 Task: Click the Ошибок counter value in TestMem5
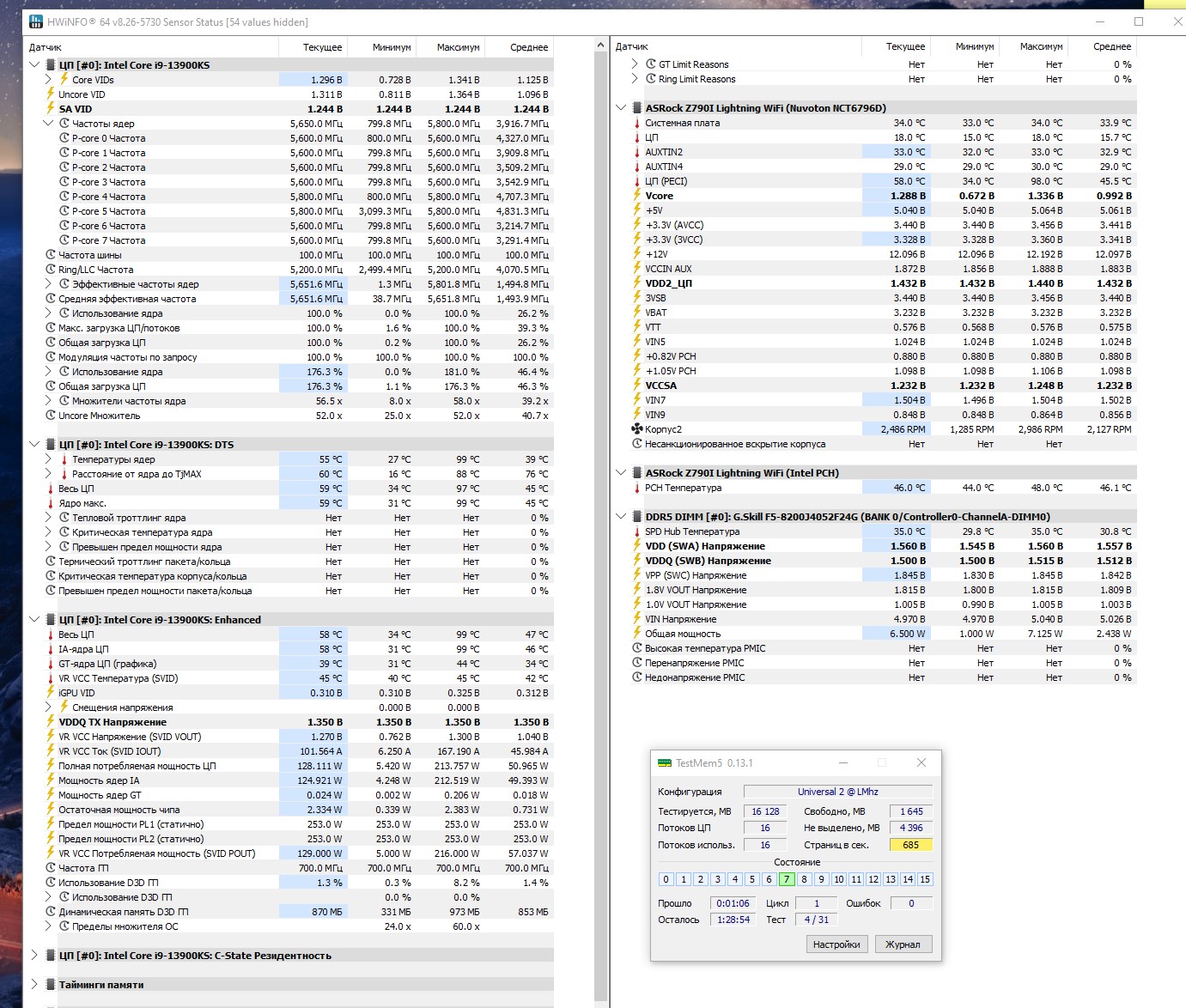911,903
